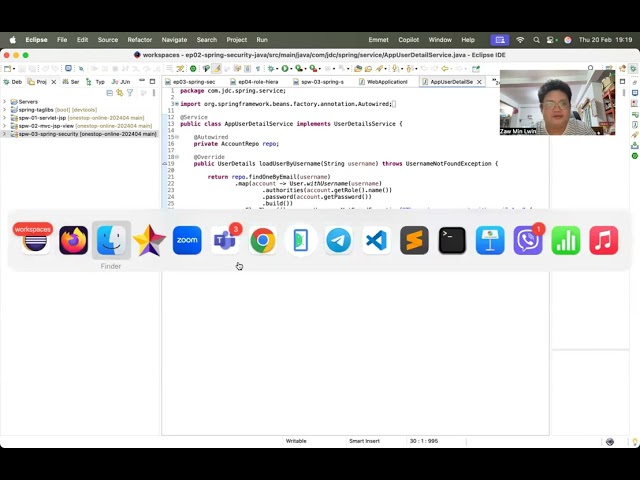Open the filter icon in Project Explorer
The width and height of the screenshot is (640, 480).
(130, 93)
